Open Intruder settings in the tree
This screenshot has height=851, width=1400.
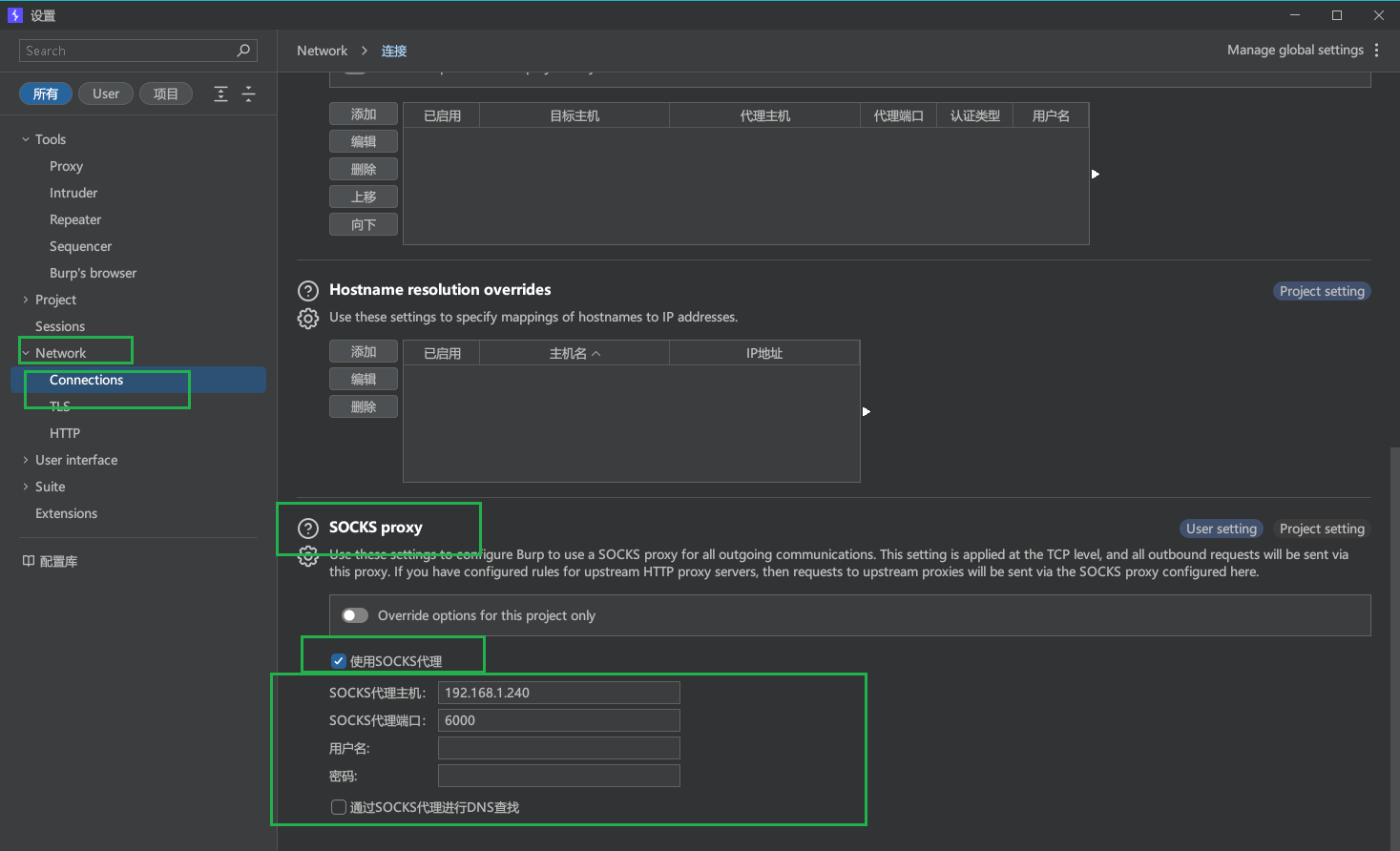[x=73, y=193]
